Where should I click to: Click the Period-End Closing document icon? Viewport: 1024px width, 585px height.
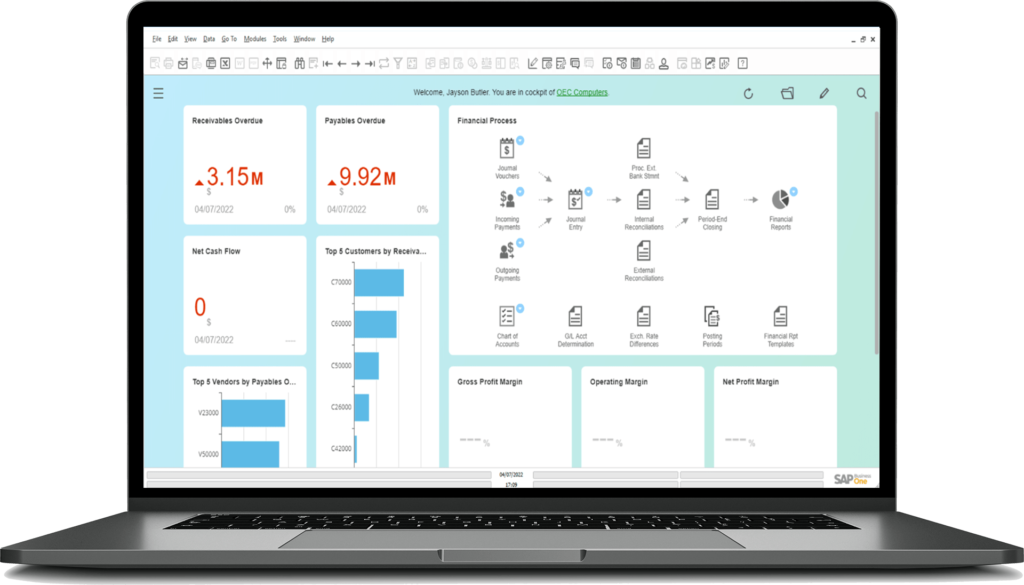coord(711,199)
